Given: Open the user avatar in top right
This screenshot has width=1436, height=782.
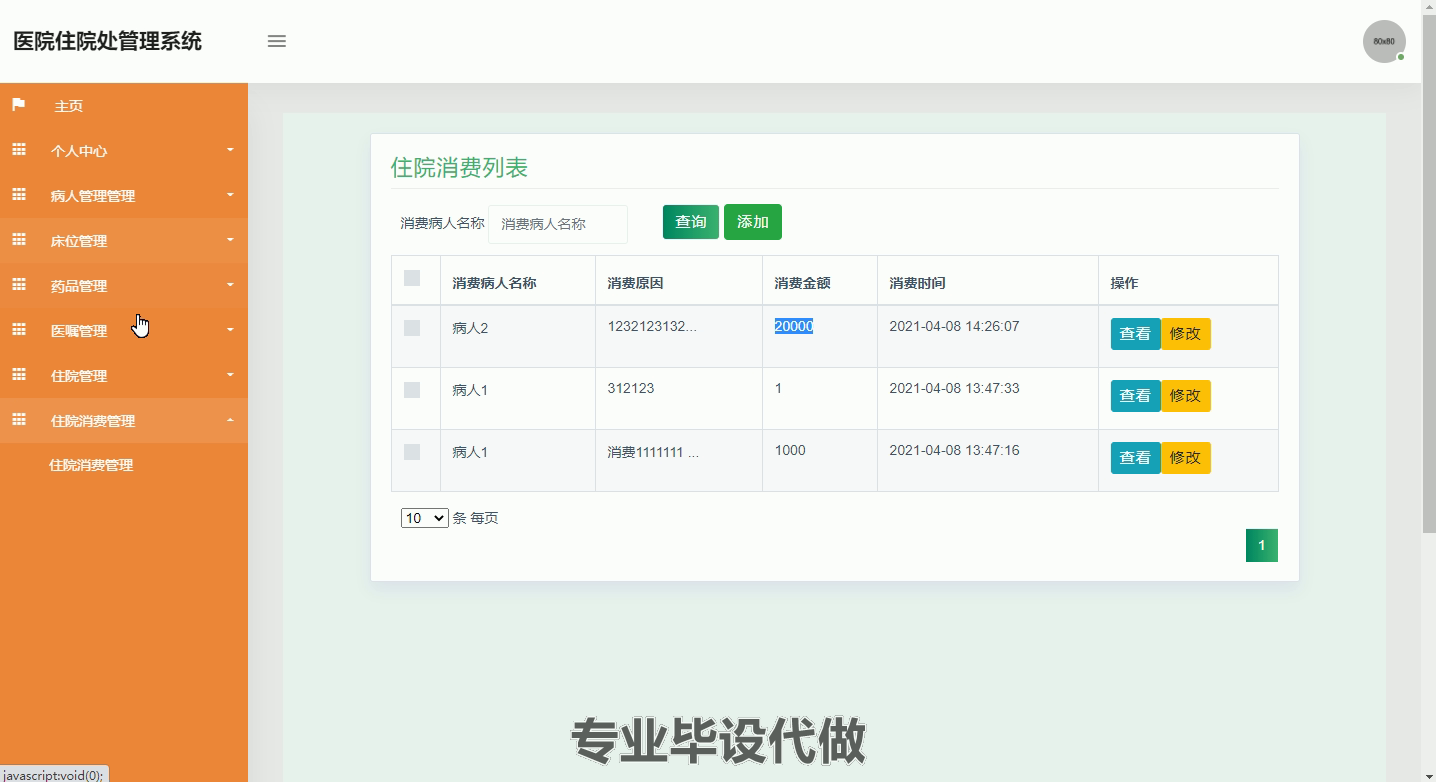Looking at the screenshot, I should [1384, 42].
